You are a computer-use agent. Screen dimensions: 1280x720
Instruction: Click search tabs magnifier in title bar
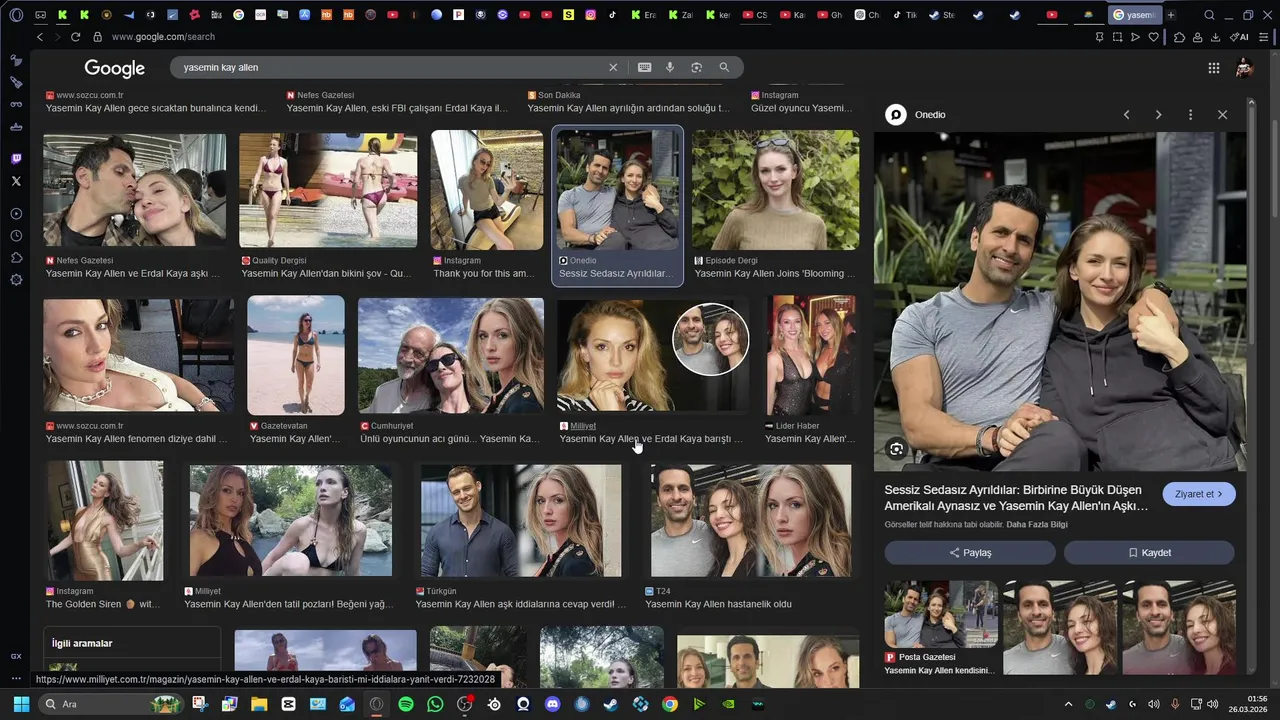click(x=1209, y=15)
